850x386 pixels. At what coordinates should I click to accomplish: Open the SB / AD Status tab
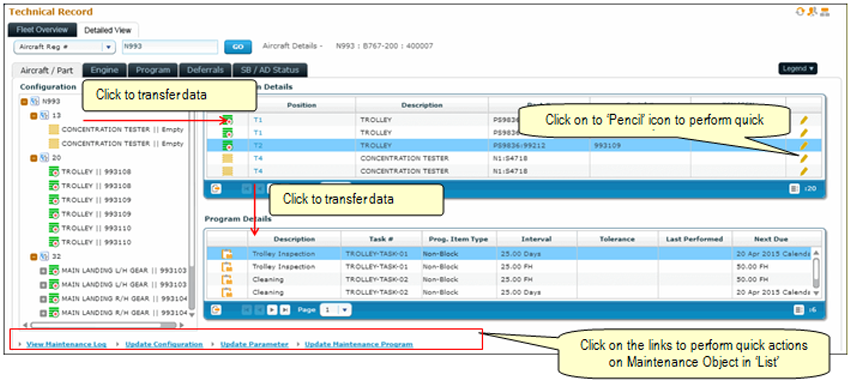[x=269, y=70]
